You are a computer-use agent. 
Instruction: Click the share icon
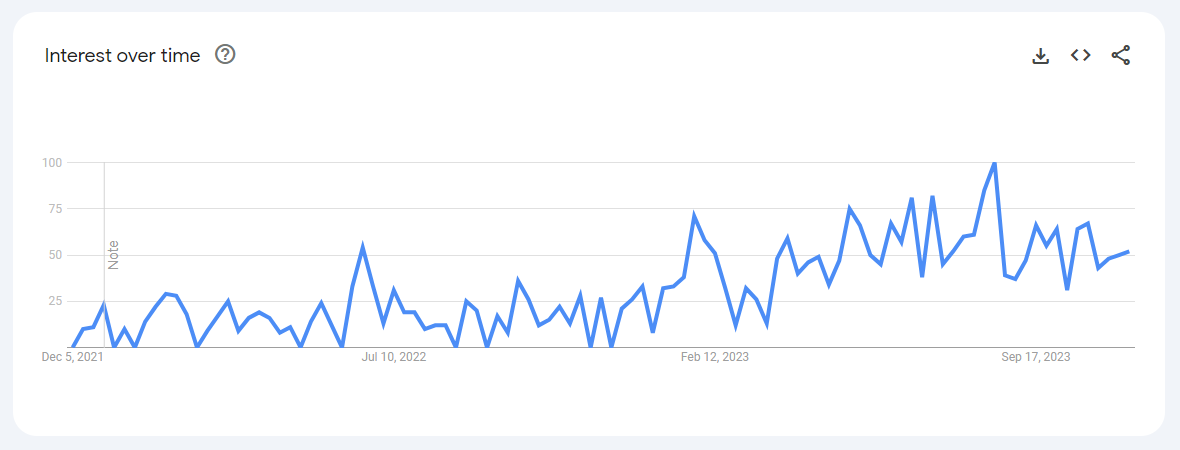tap(1121, 55)
